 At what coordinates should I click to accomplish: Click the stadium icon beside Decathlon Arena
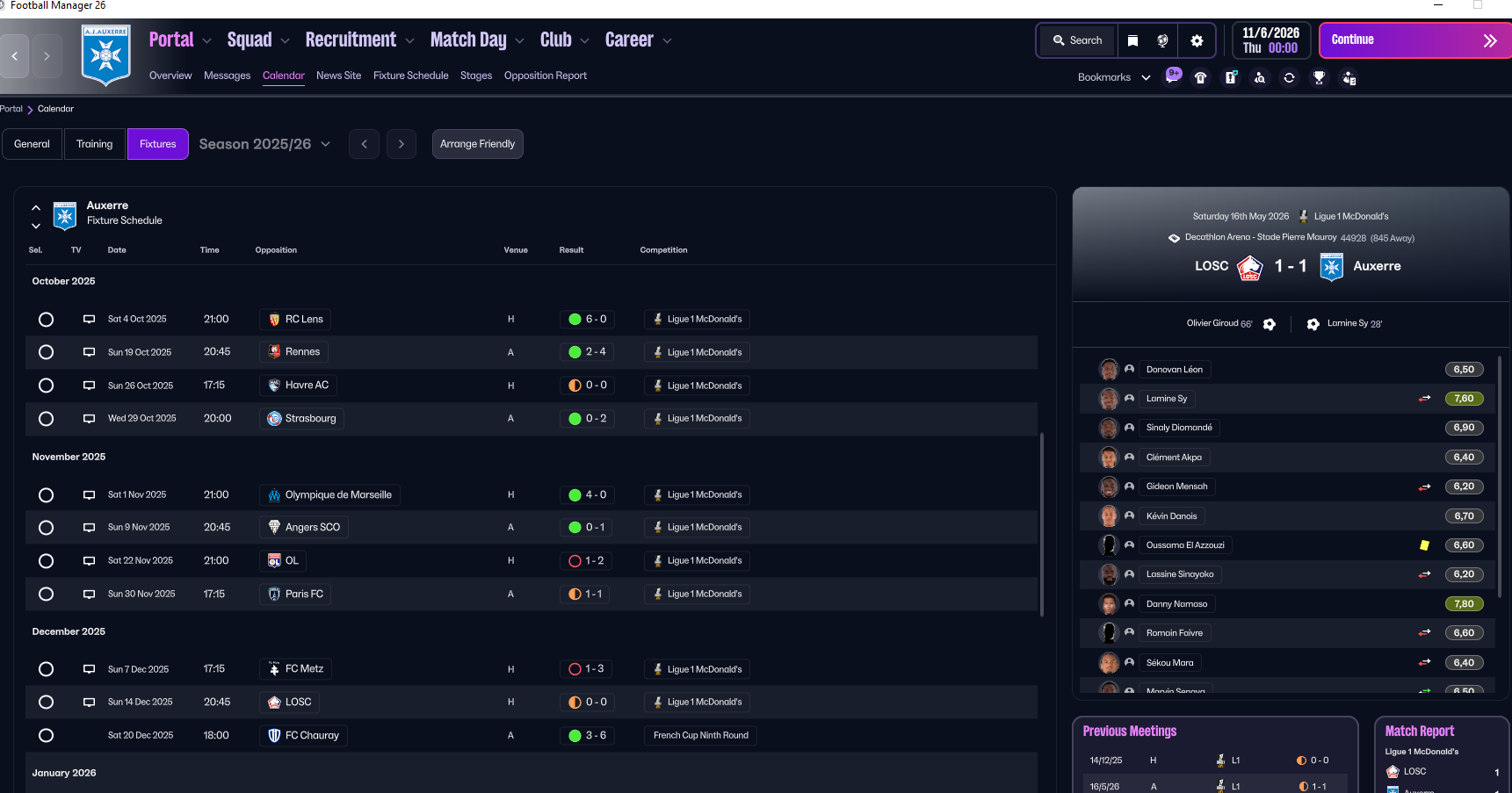(x=1174, y=238)
